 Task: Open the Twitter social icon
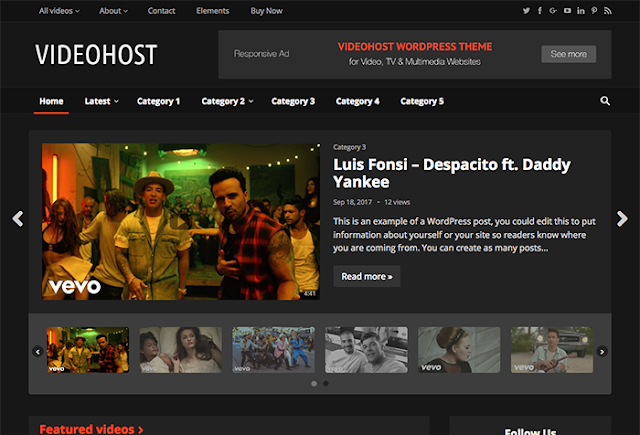[x=526, y=11]
